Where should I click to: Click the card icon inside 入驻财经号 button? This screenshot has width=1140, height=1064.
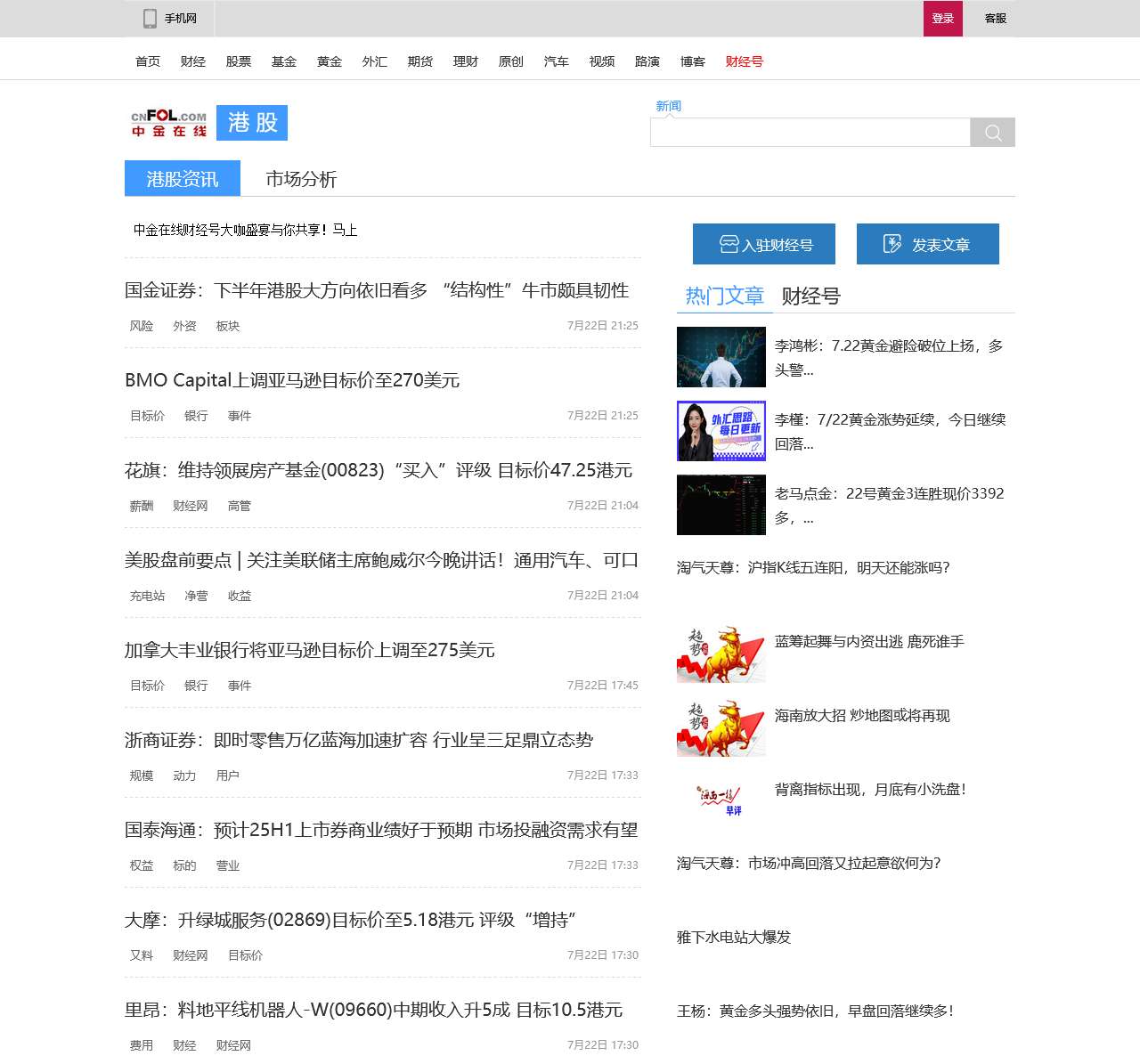(x=728, y=242)
